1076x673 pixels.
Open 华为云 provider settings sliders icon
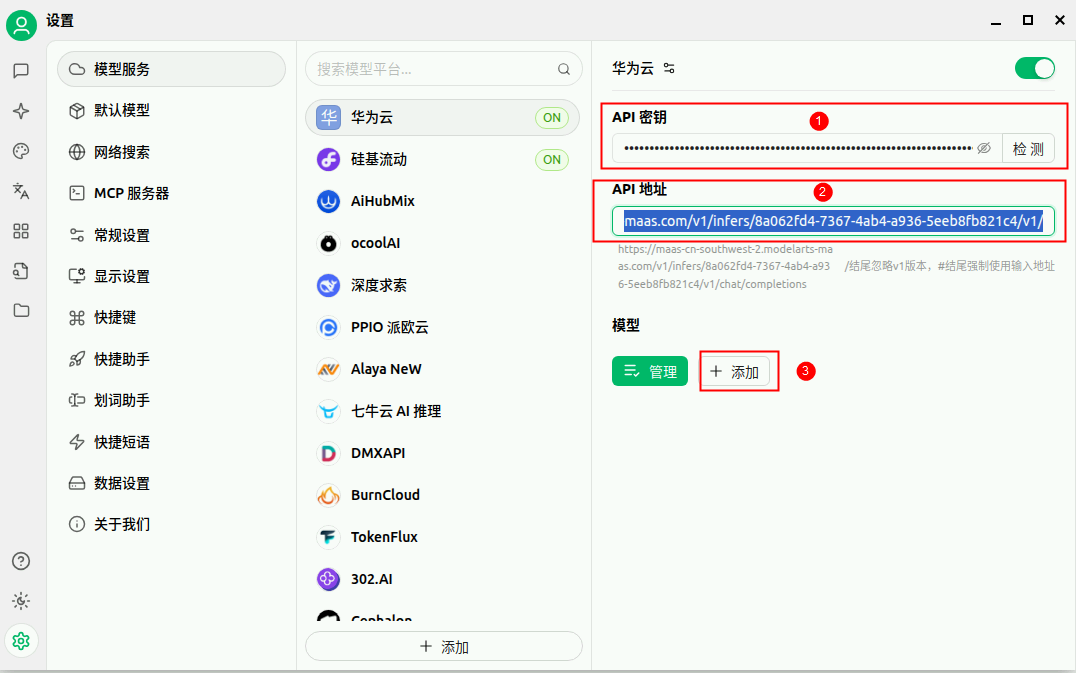click(669, 69)
